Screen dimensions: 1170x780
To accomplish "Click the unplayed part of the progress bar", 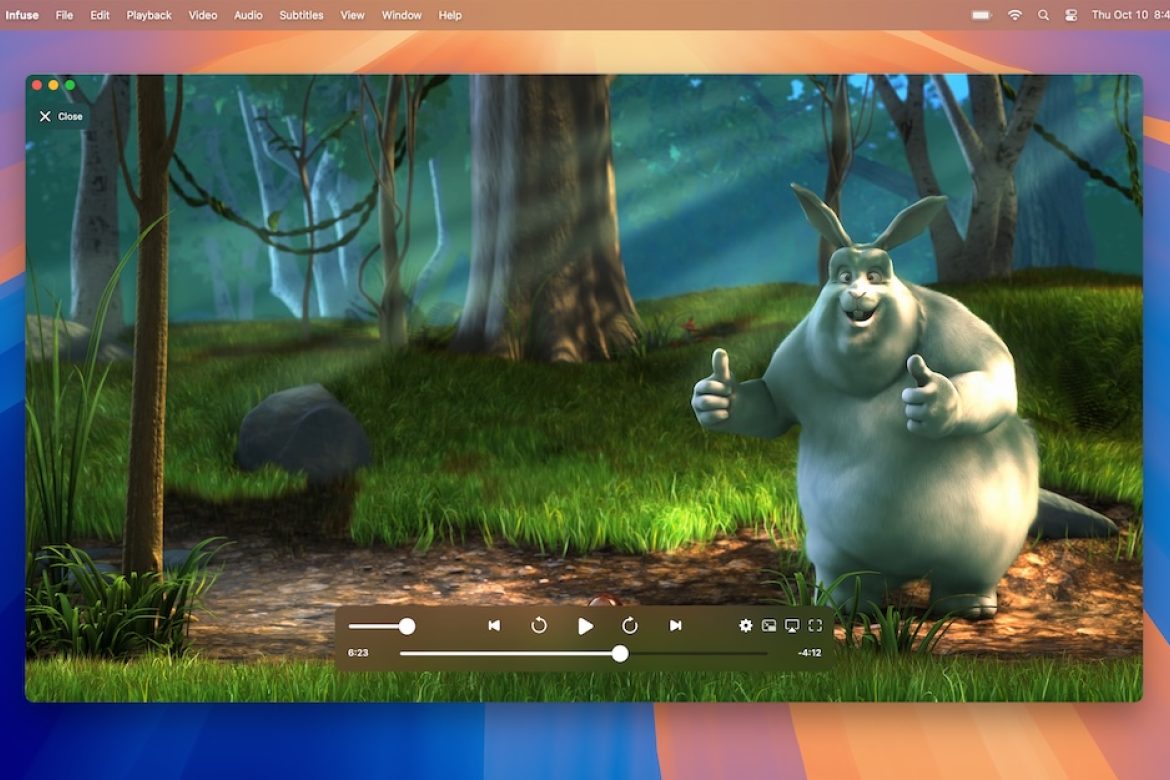I will coord(698,654).
